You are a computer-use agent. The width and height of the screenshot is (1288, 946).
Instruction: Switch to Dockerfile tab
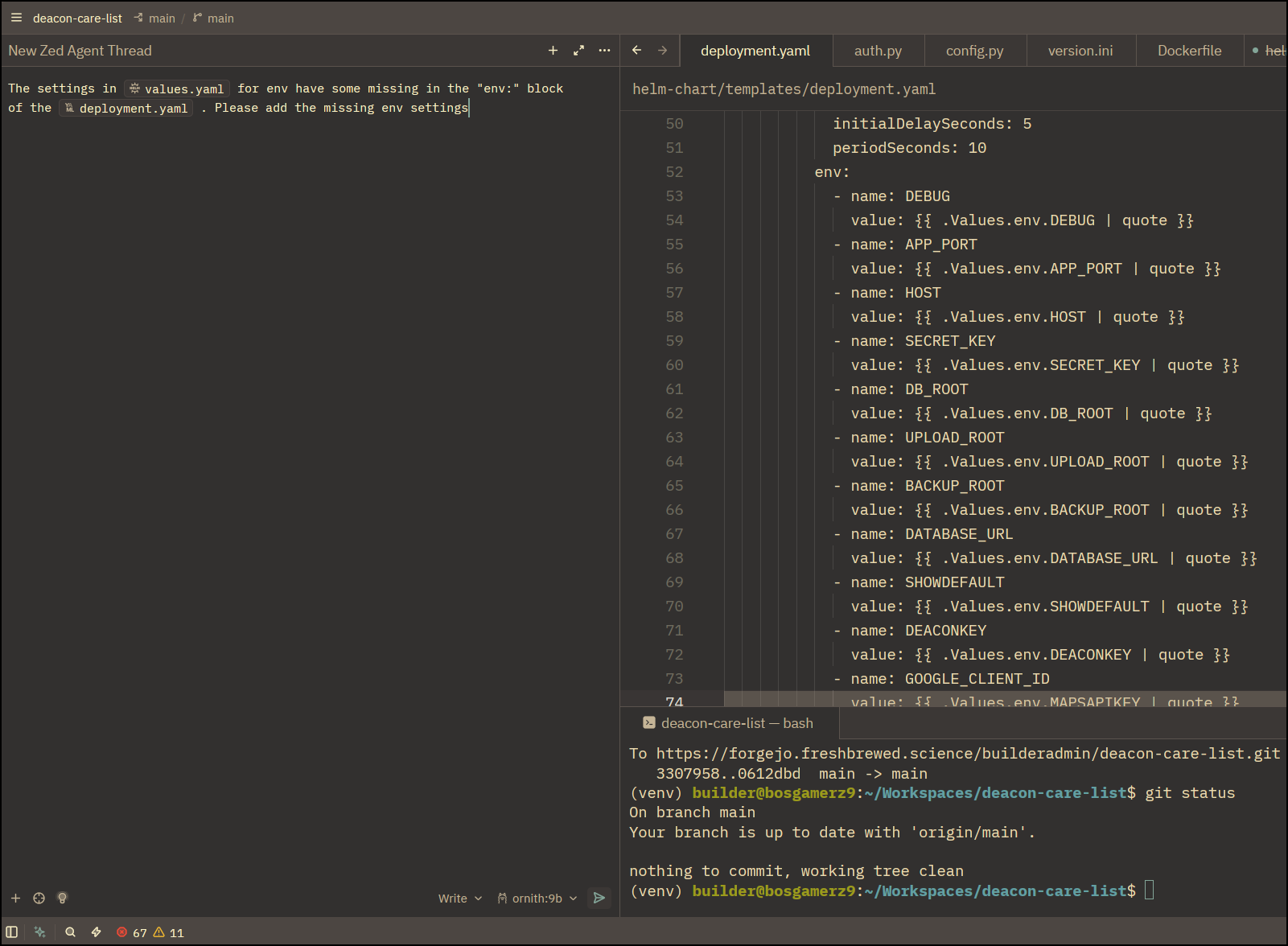1189,51
